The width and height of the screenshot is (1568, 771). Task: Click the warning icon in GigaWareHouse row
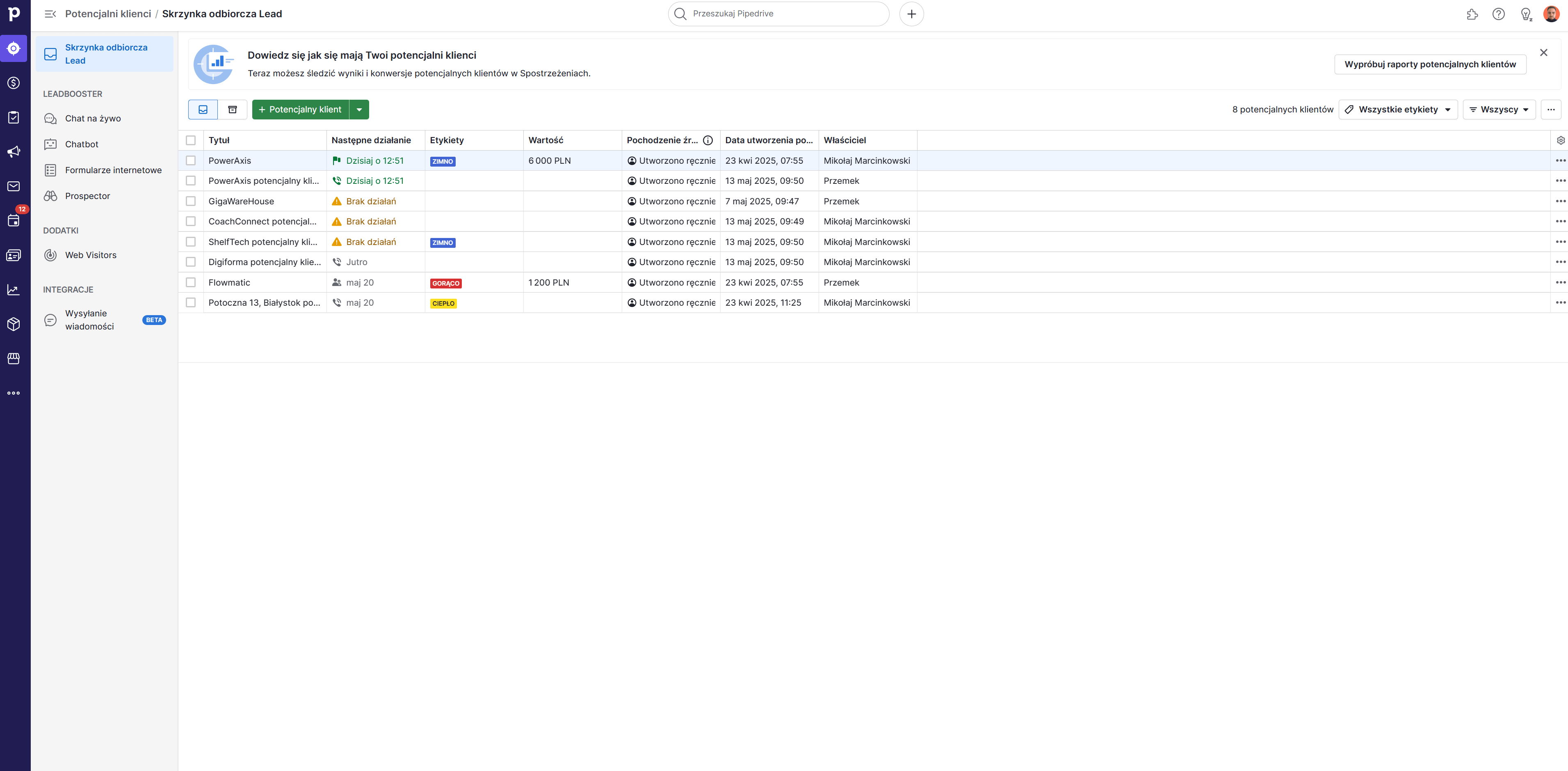click(x=337, y=201)
